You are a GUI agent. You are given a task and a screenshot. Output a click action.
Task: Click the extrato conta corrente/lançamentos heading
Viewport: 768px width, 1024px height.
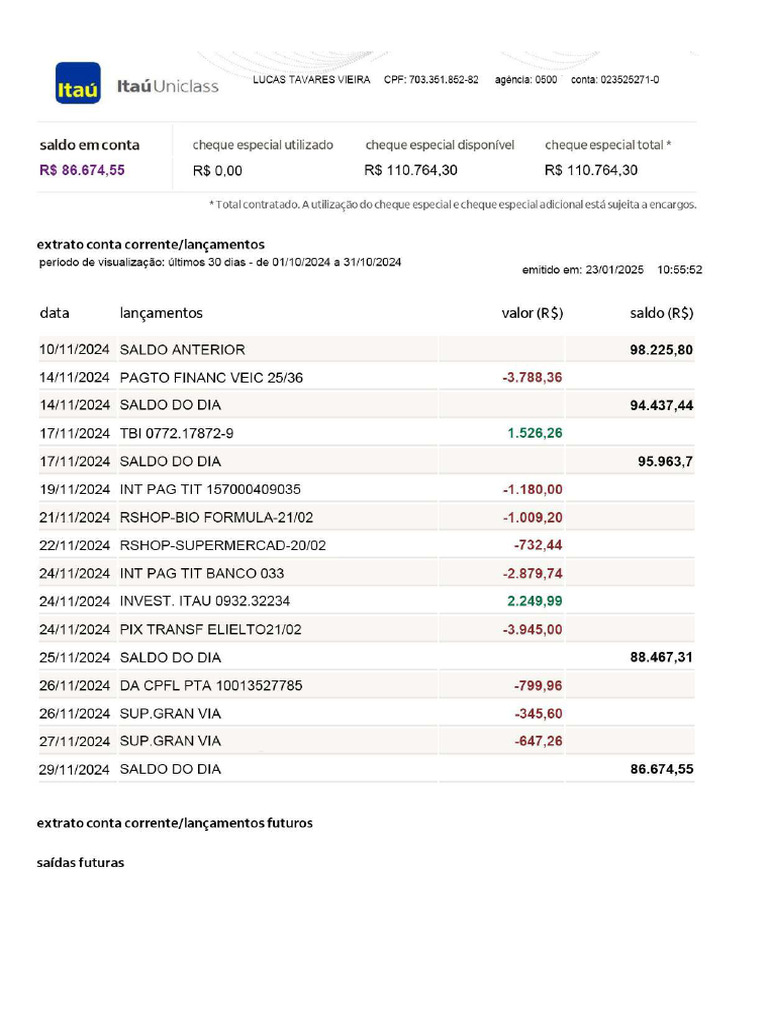coord(150,244)
